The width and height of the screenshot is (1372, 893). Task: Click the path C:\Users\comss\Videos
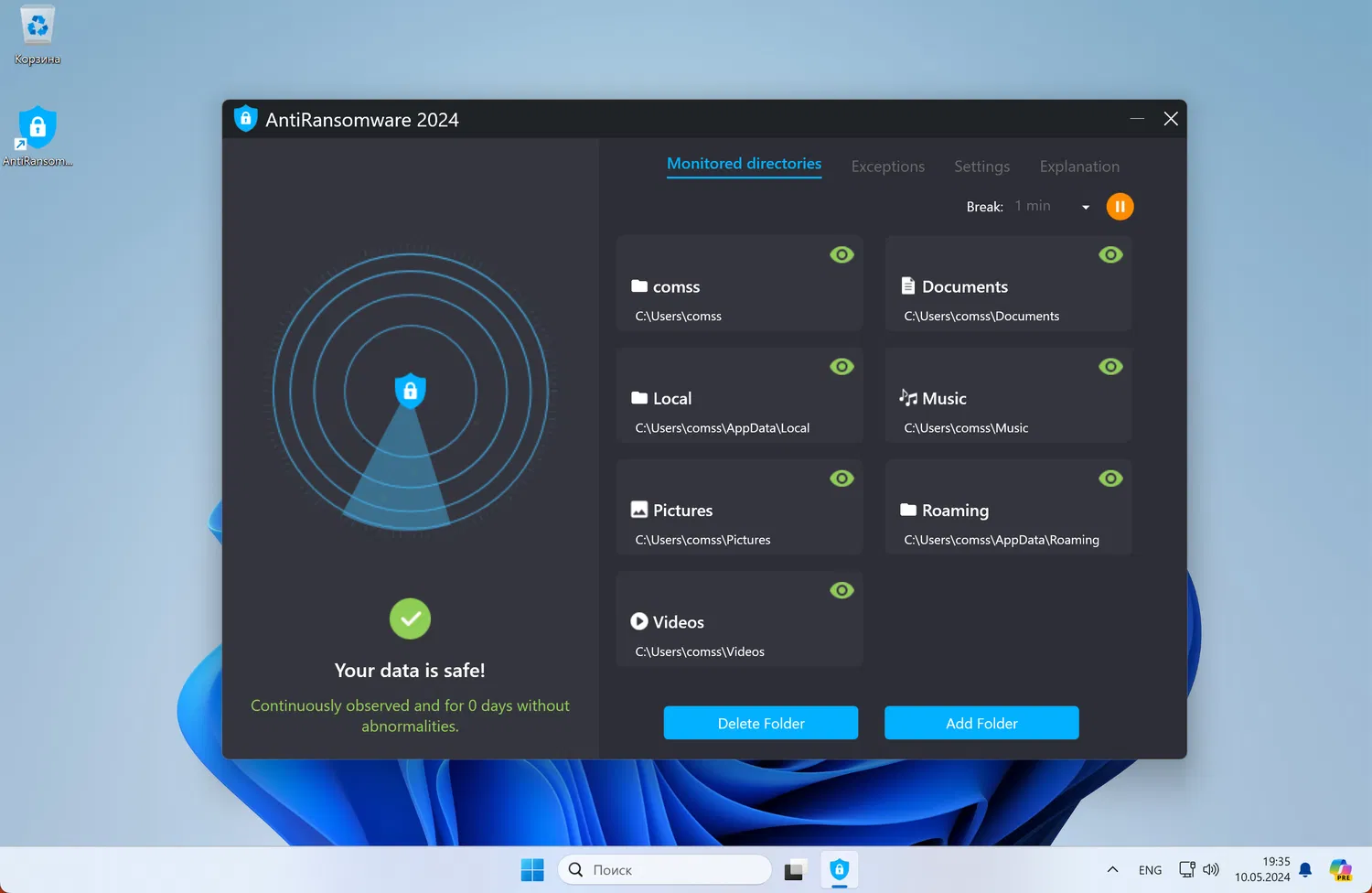coord(700,651)
